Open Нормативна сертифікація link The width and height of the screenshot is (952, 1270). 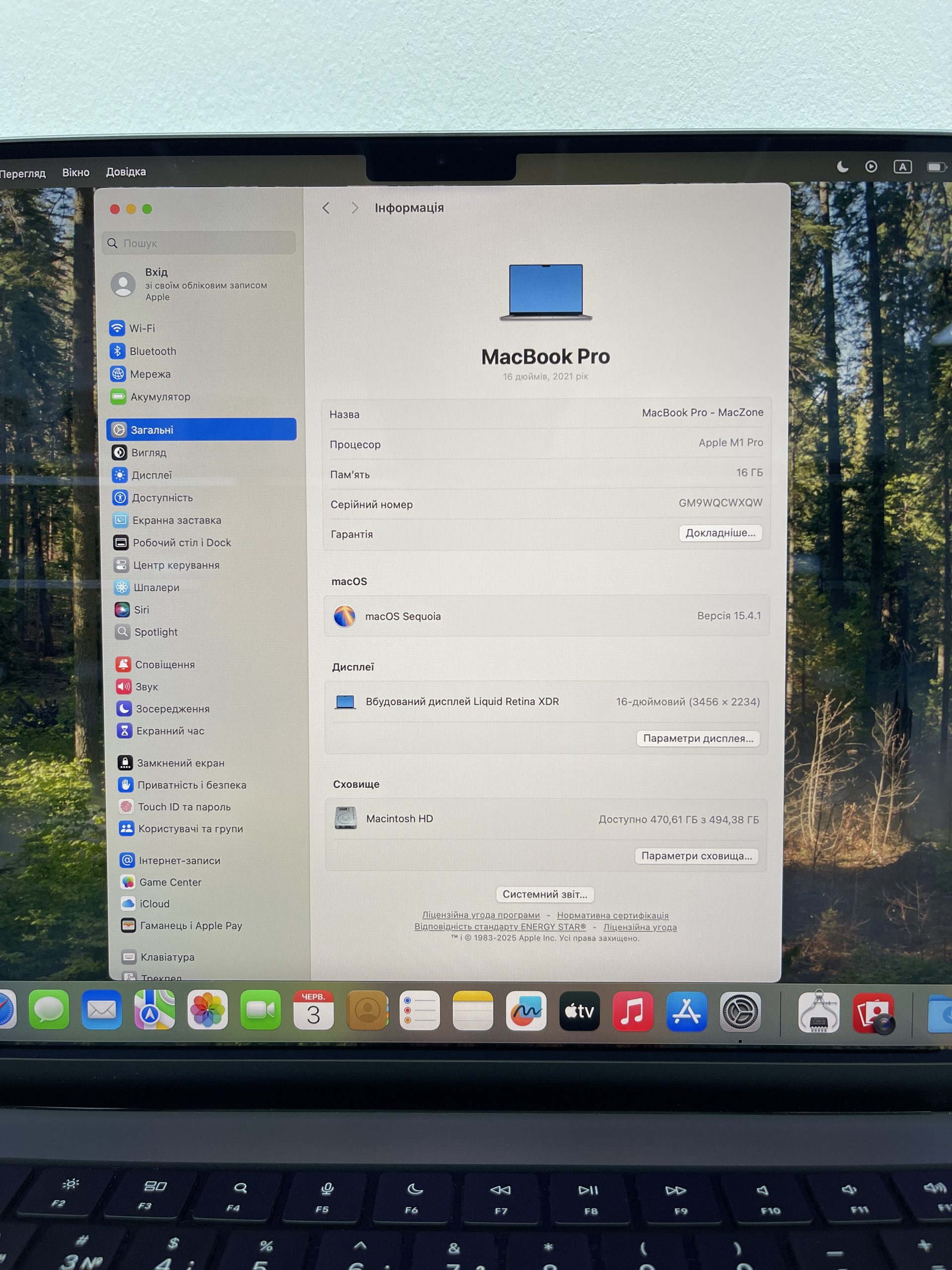612,916
